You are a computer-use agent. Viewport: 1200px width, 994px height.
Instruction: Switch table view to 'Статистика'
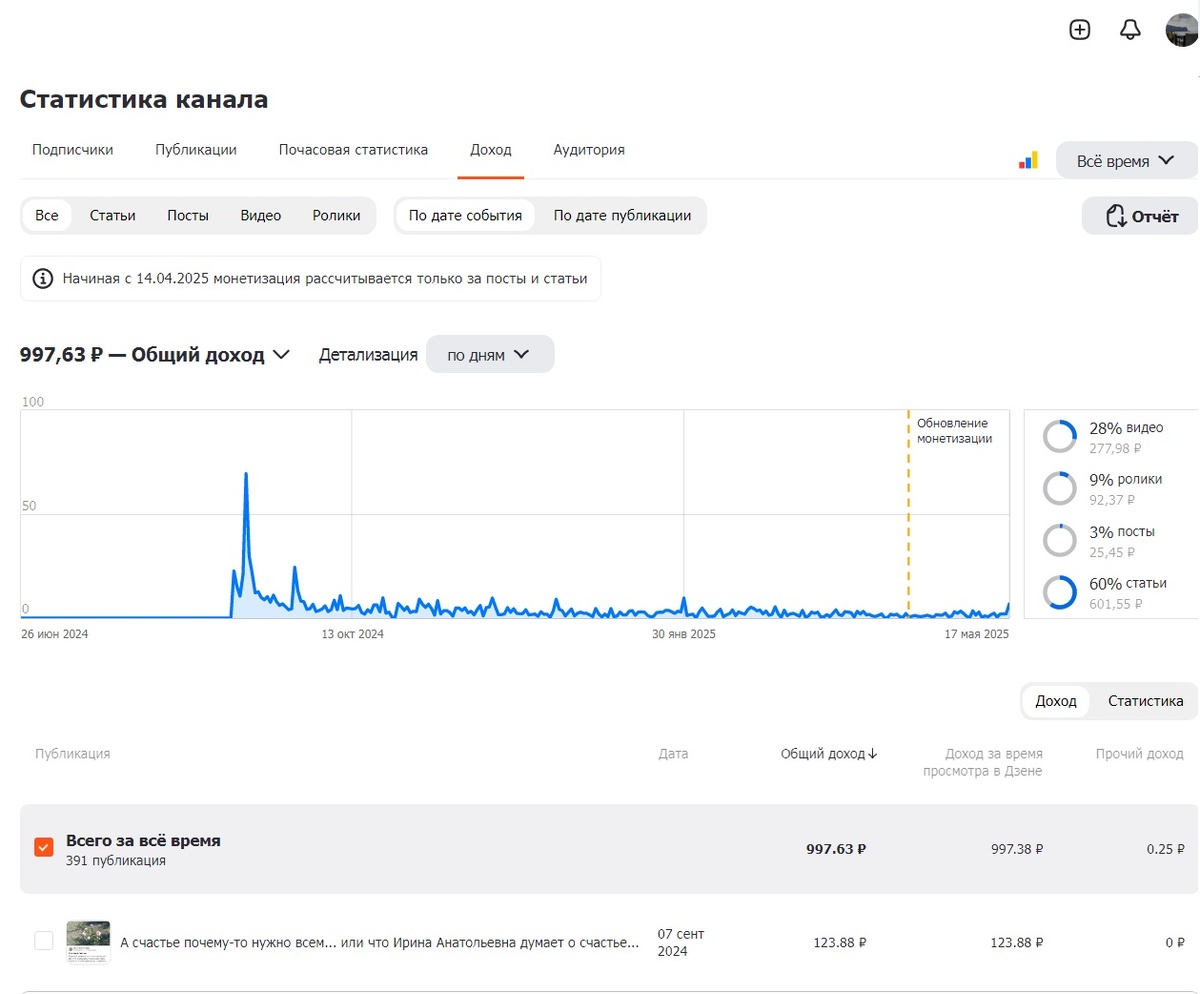coord(1145,701)
